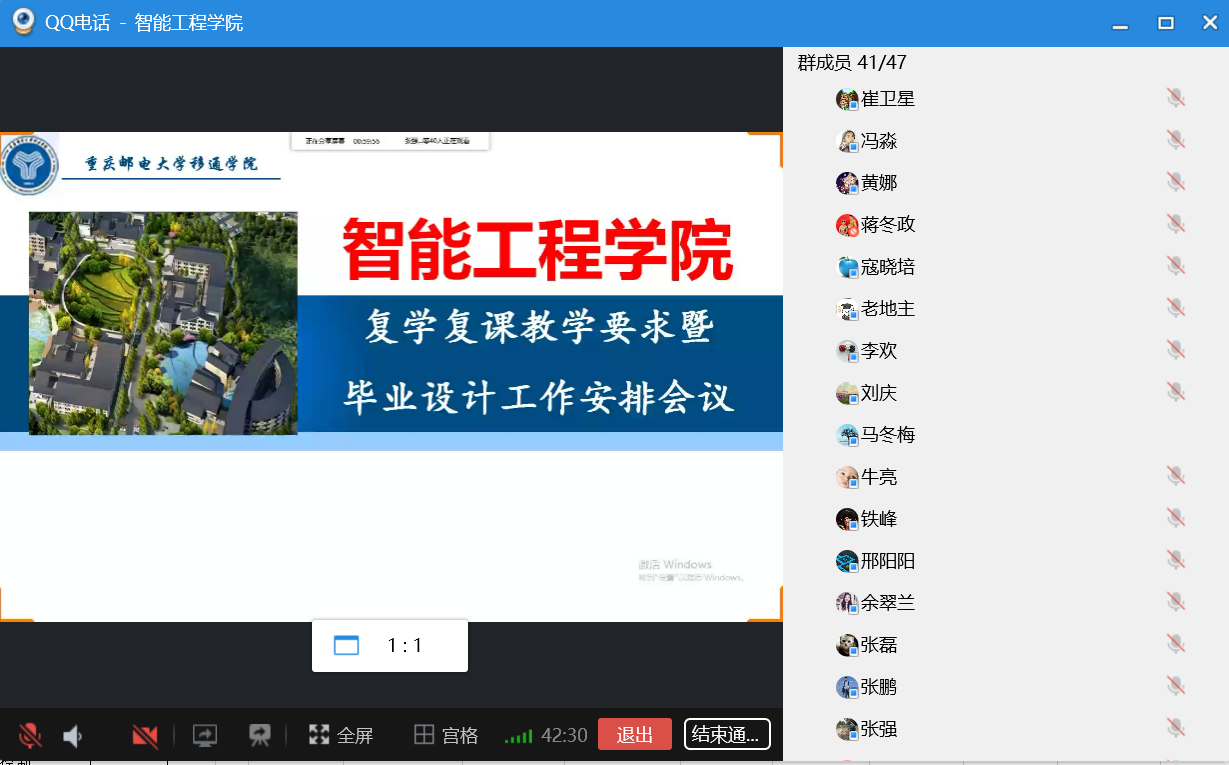Click the green signal strength indicator
This screenshot has width=1229, height=765.
(x=518, y=736)
